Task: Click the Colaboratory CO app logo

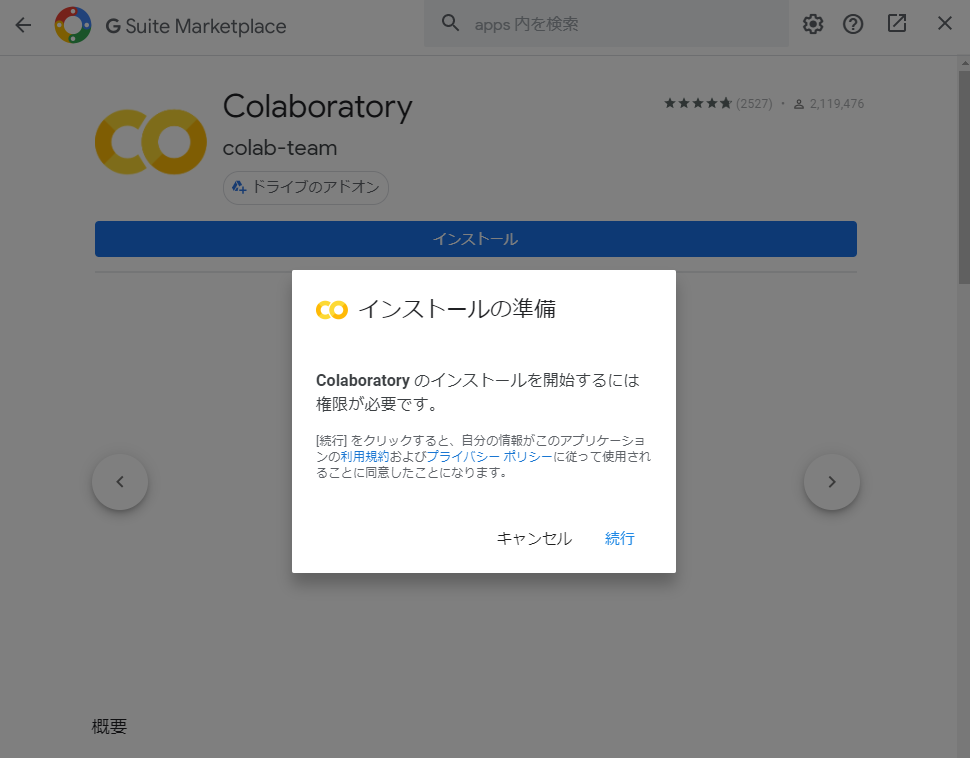Action: pos(150,141)
